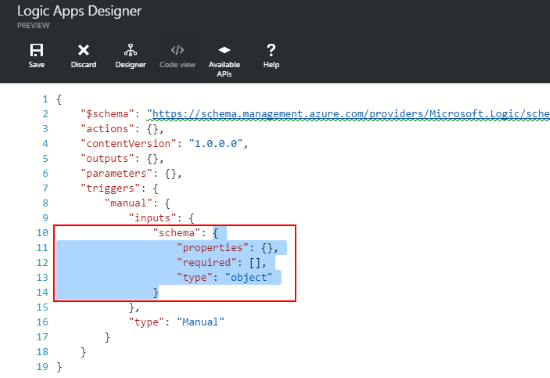
Task: Click the Discard X icon
Action: (x=83, y=50)
